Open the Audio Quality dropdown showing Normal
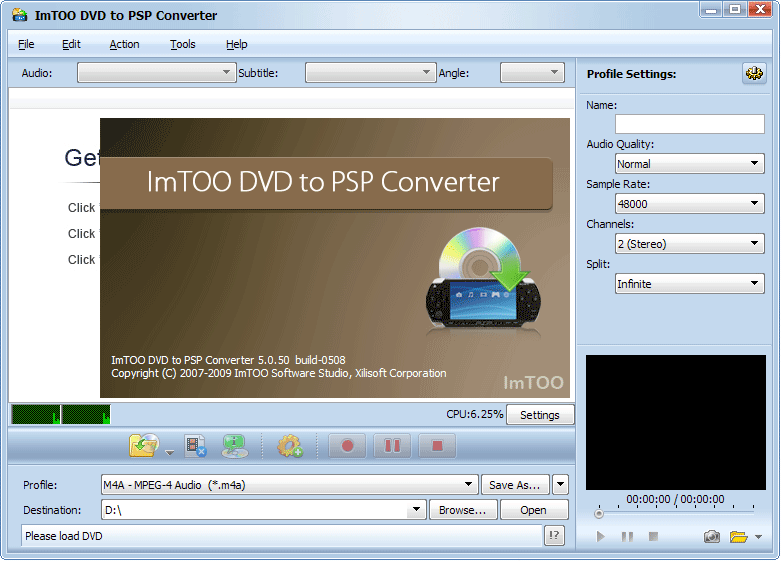 click(689, 163)
